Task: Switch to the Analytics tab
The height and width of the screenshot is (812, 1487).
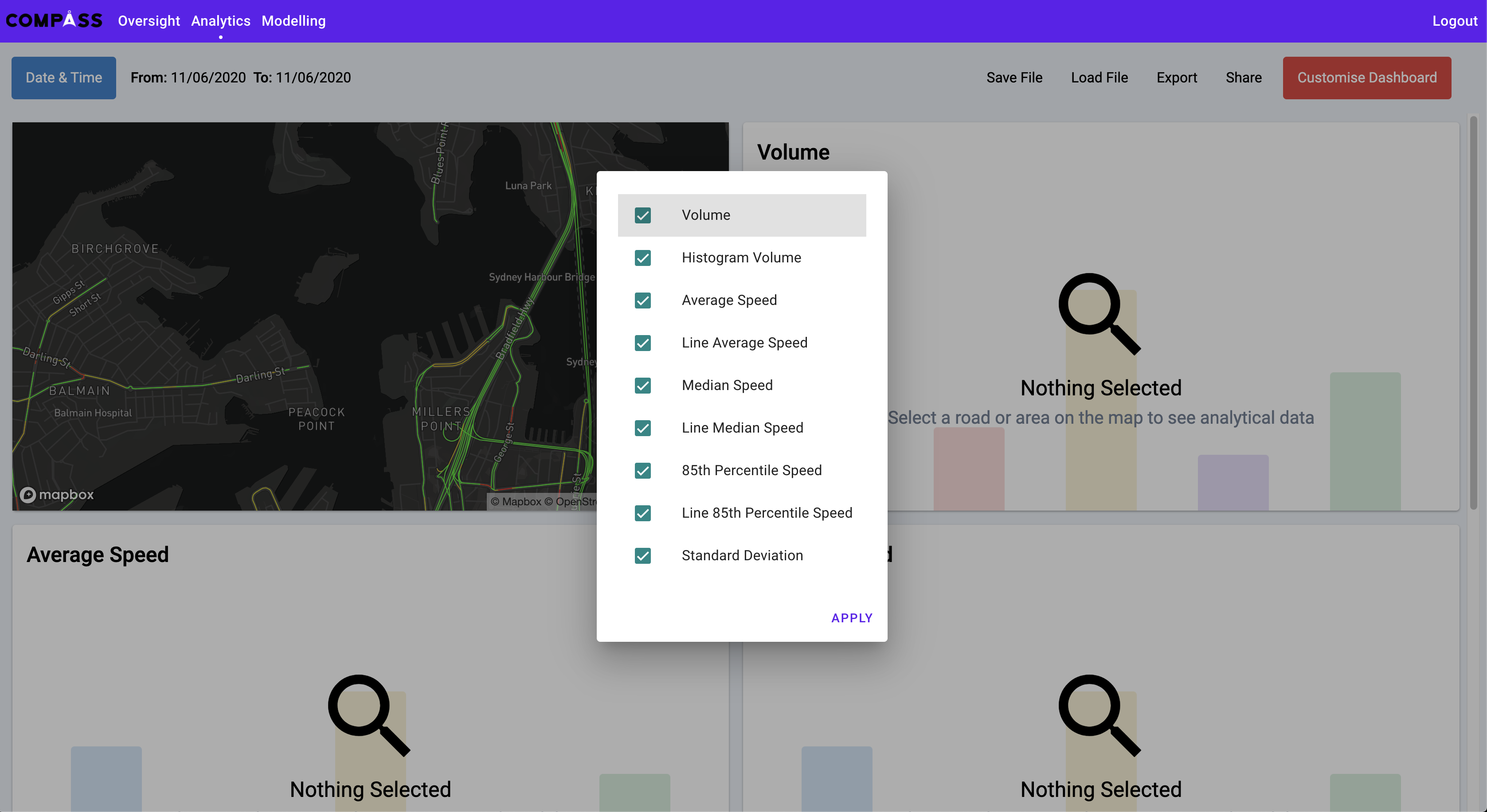Action: click(x=220, y=21)
